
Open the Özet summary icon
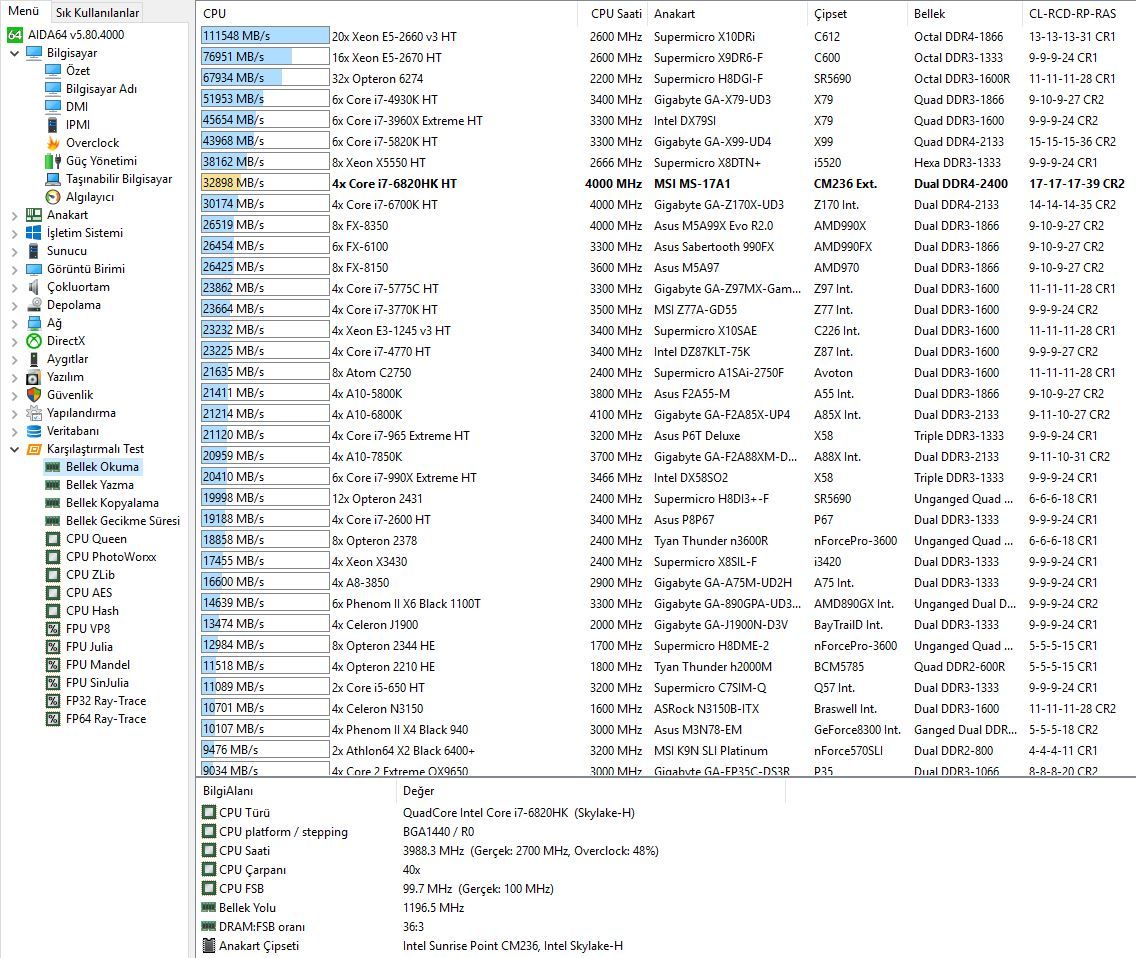52,70
